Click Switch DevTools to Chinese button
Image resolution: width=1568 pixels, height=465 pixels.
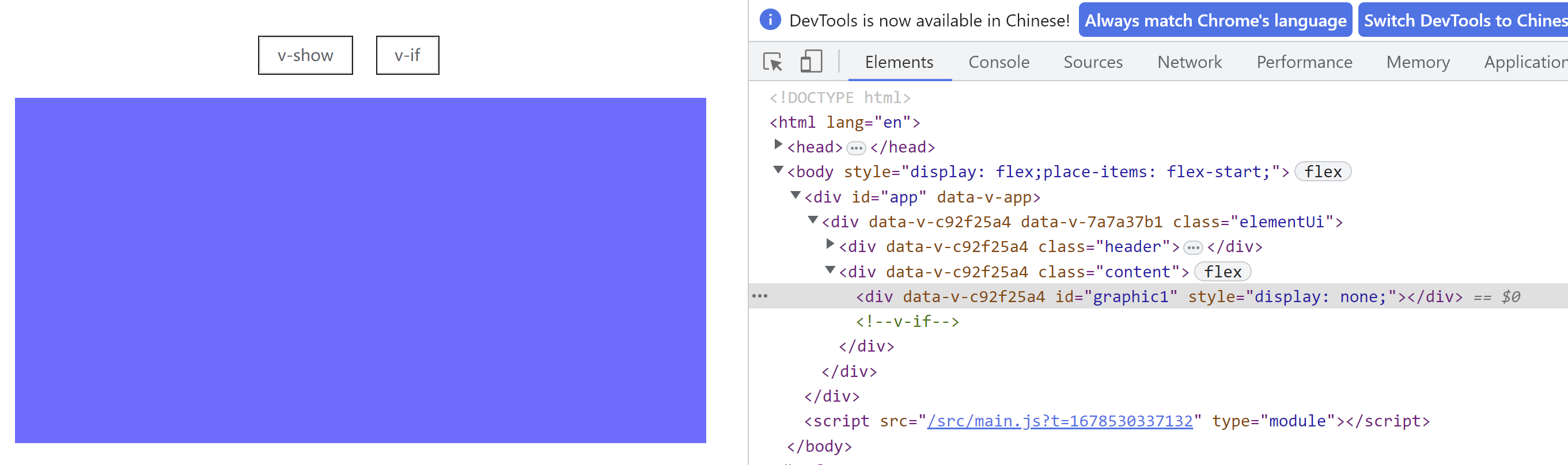(x=1463, y=20)
